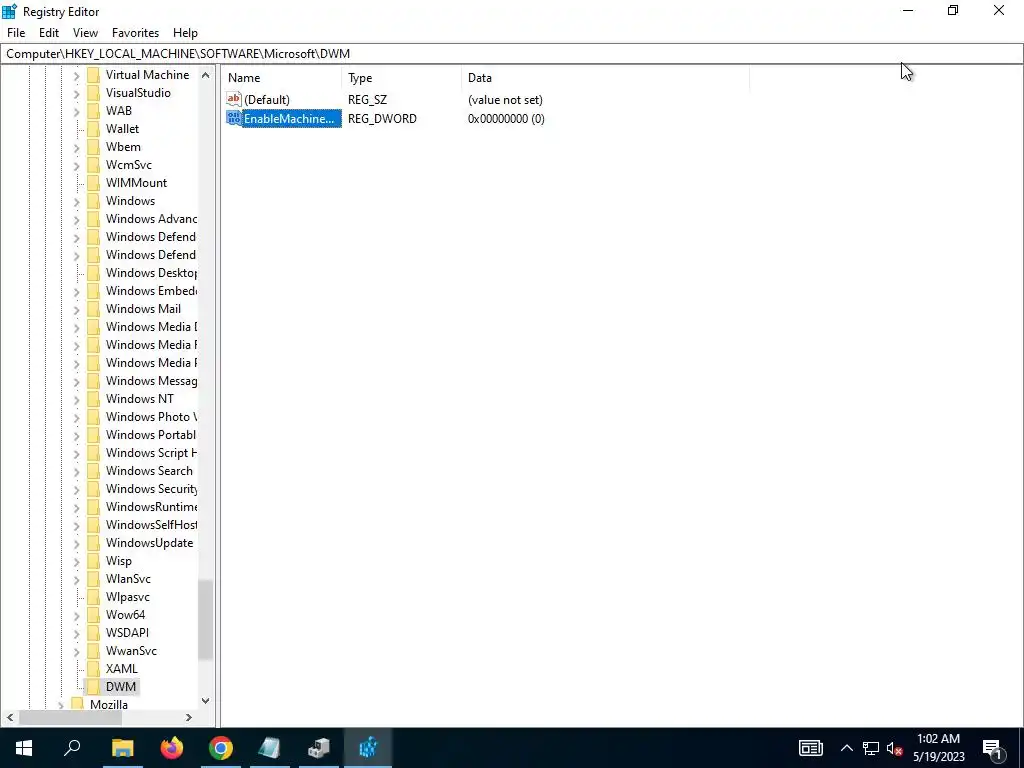The image size is (1024, 768).
Task: Click the muted volume tray icon
Action: click(x=895, y=748)
